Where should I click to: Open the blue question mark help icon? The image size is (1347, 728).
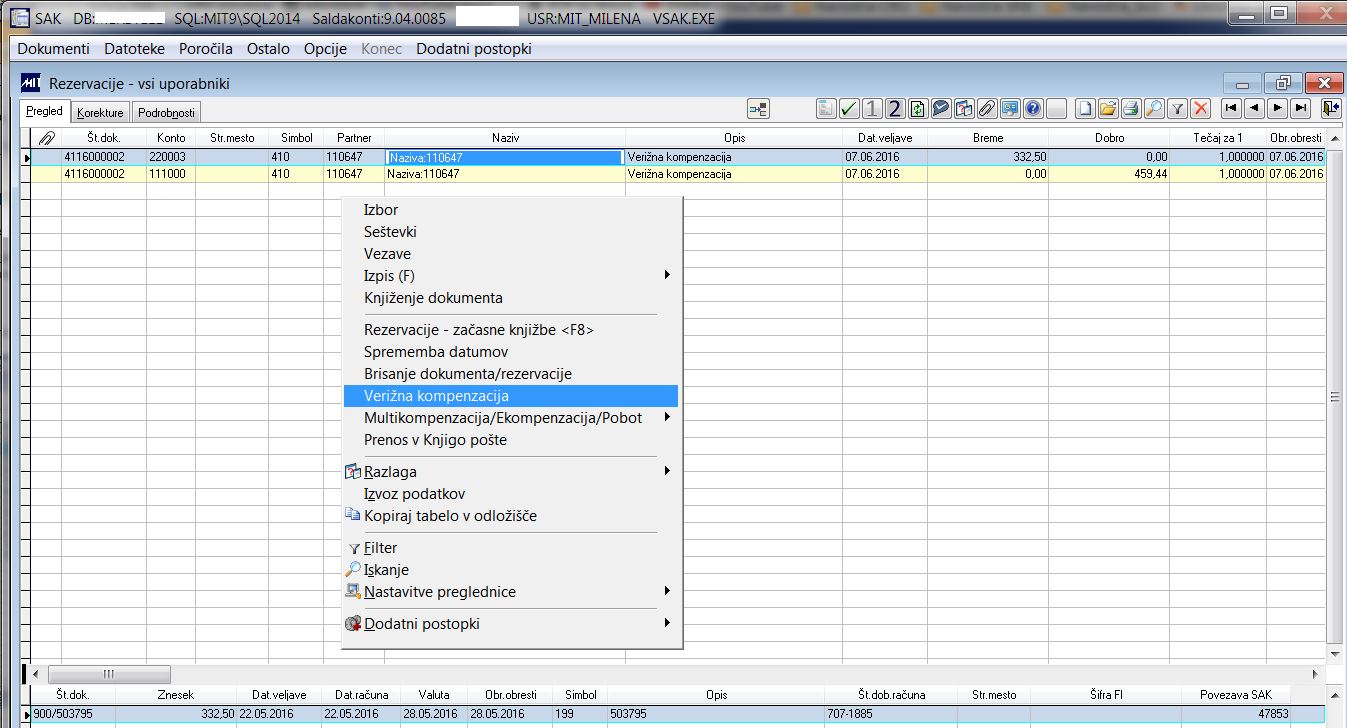1033,108
